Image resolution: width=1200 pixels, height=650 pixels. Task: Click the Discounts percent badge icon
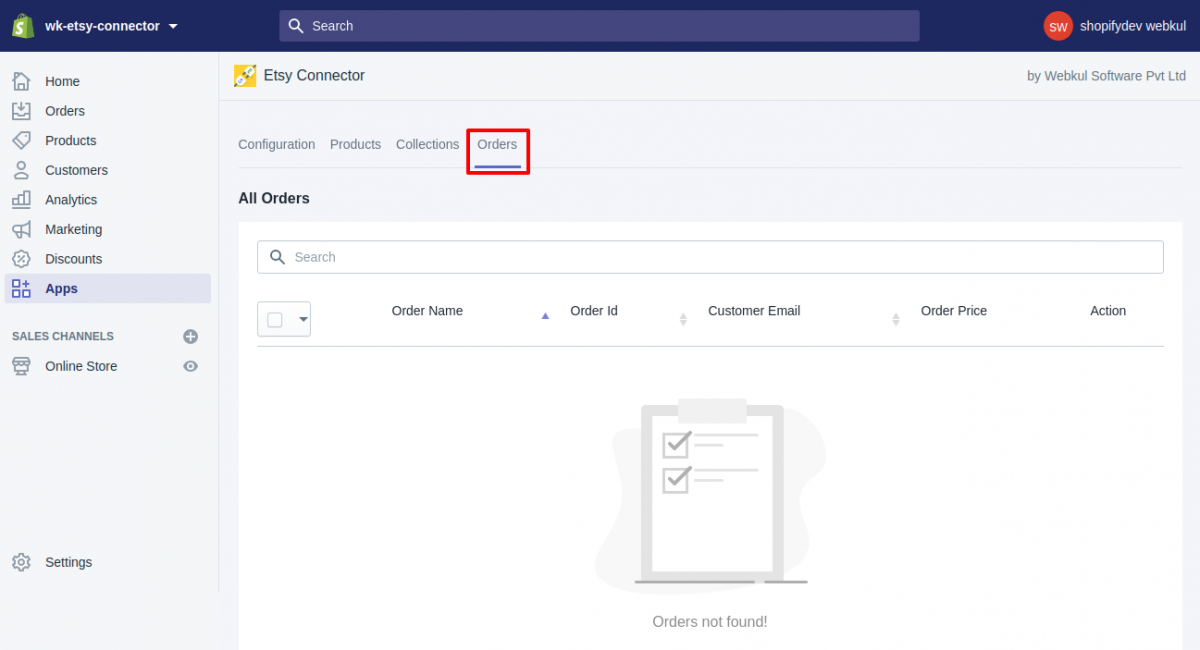pyautogui.click(x=21, y=258)
